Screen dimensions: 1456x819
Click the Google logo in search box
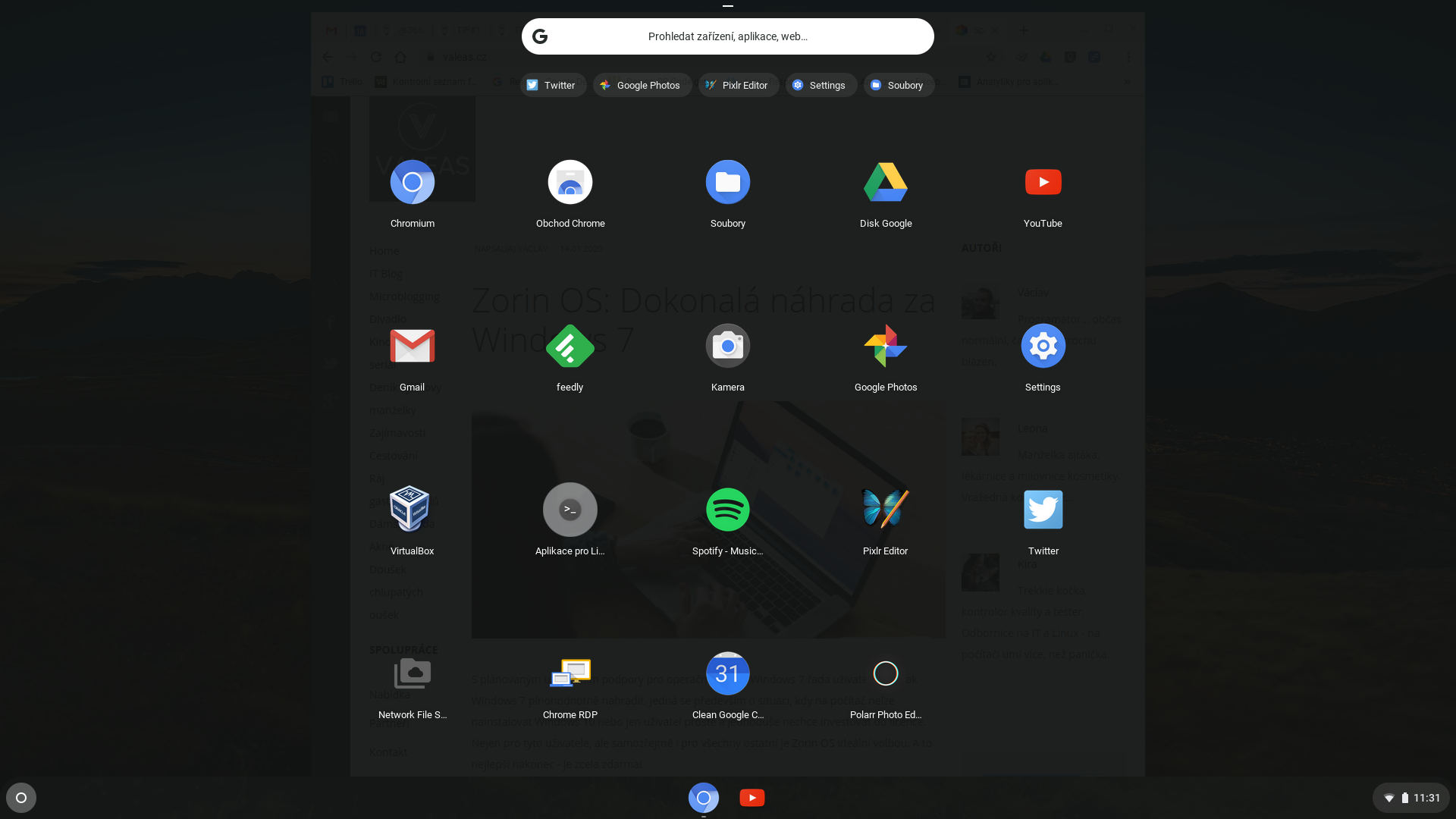(x=540, y=36)
